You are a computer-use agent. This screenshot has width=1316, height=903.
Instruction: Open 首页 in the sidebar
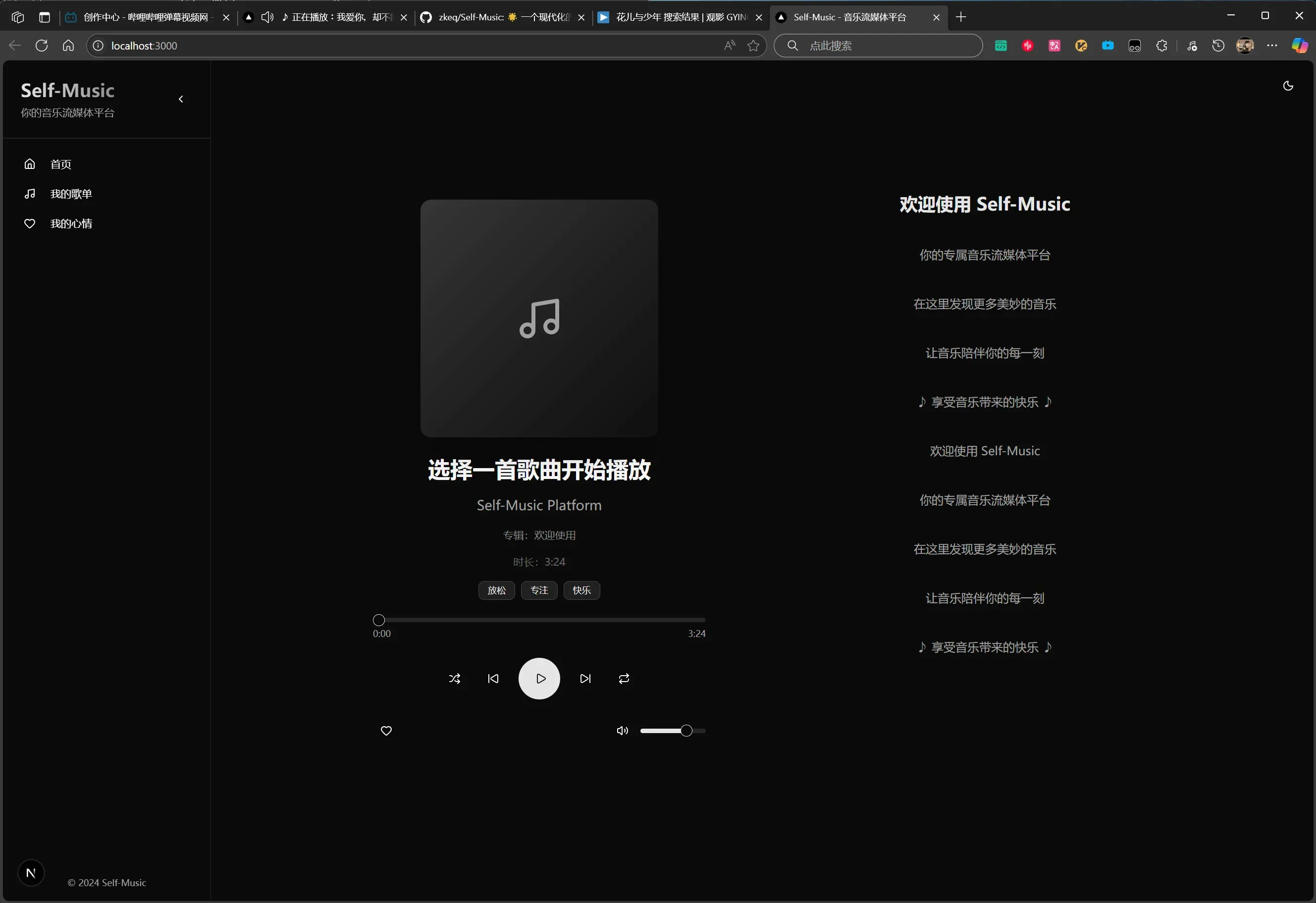point(60,164)
